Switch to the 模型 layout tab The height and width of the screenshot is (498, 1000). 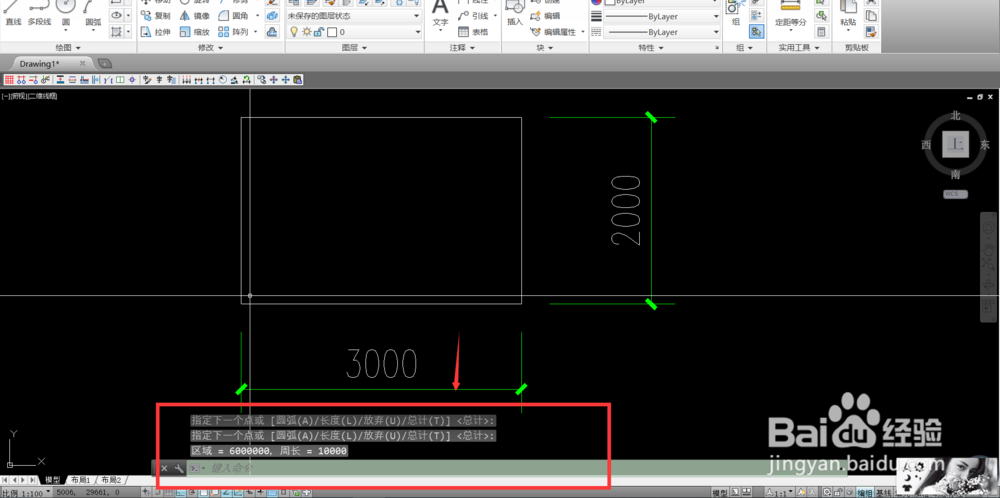[x=52, y=480]
